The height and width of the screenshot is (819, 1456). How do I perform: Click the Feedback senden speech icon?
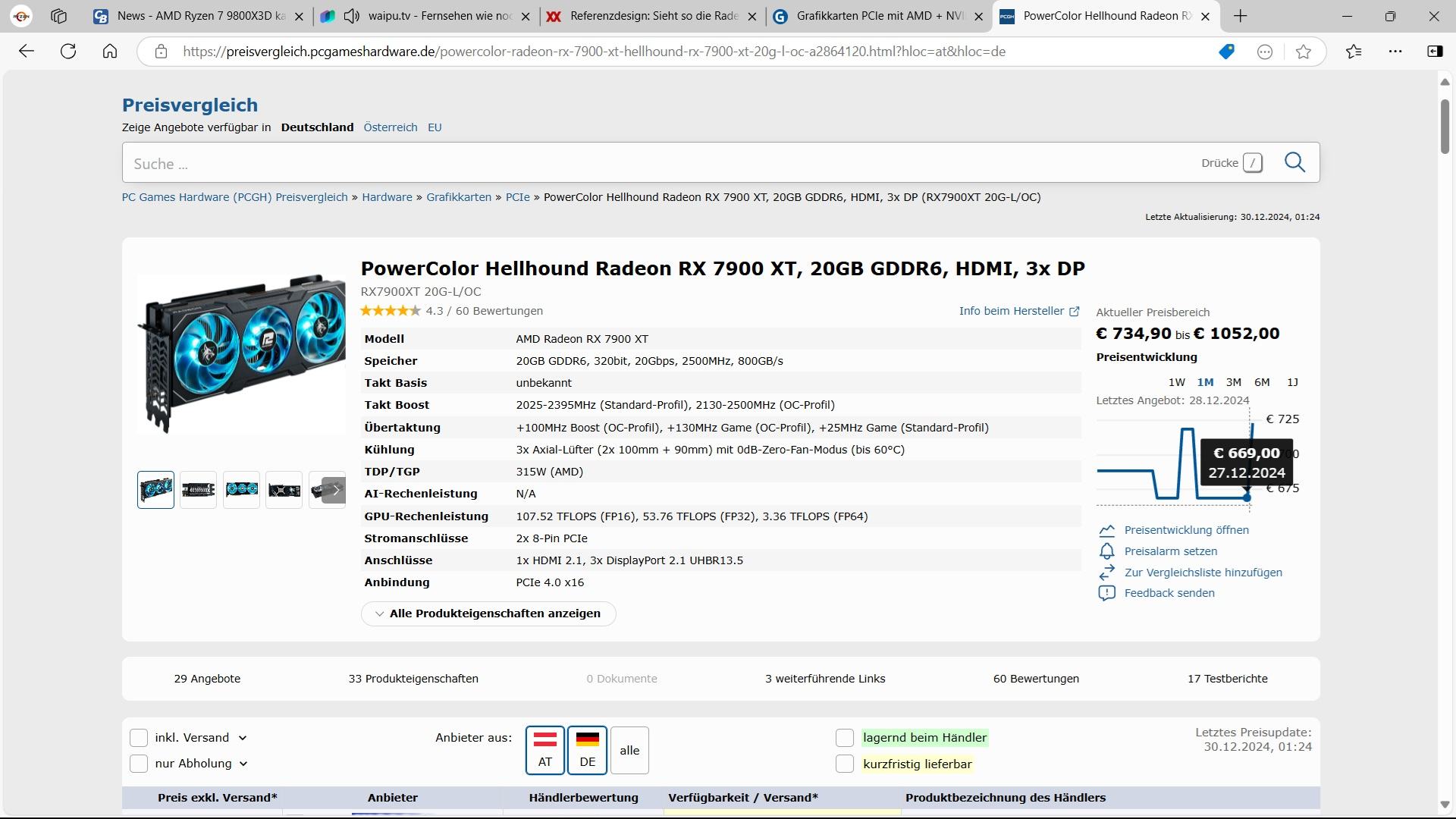click(x=1106, y=593)
